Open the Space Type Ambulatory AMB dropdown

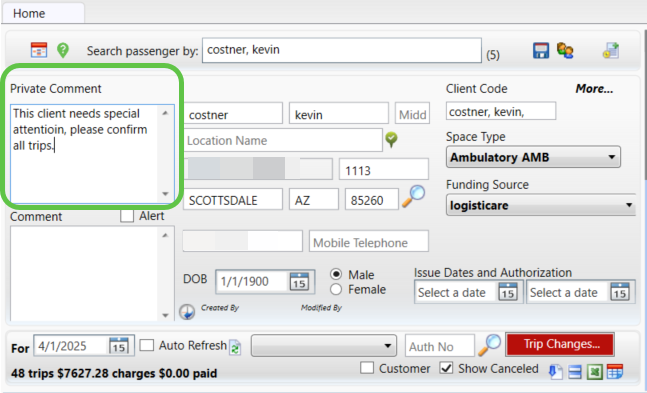point(533,157)
